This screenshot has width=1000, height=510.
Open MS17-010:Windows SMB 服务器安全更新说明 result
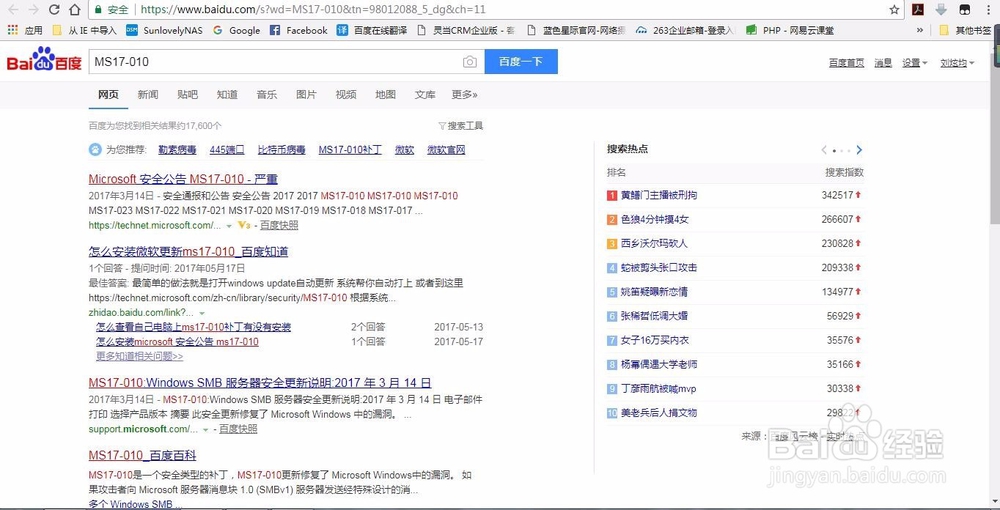tap(260, 383)
